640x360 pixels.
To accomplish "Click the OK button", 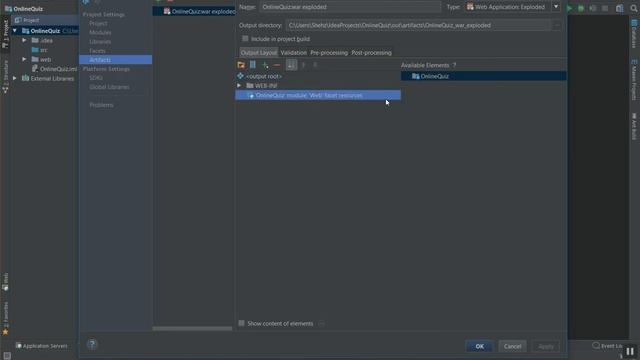I will (480, 346).
